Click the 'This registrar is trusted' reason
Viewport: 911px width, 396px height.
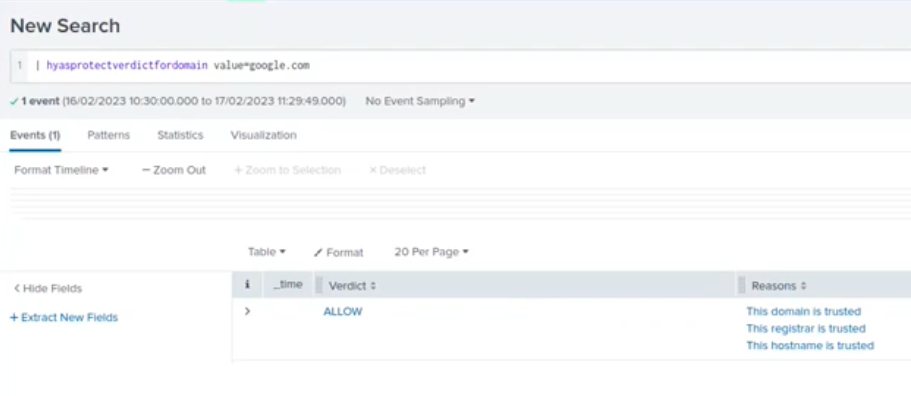click(806, 329)
